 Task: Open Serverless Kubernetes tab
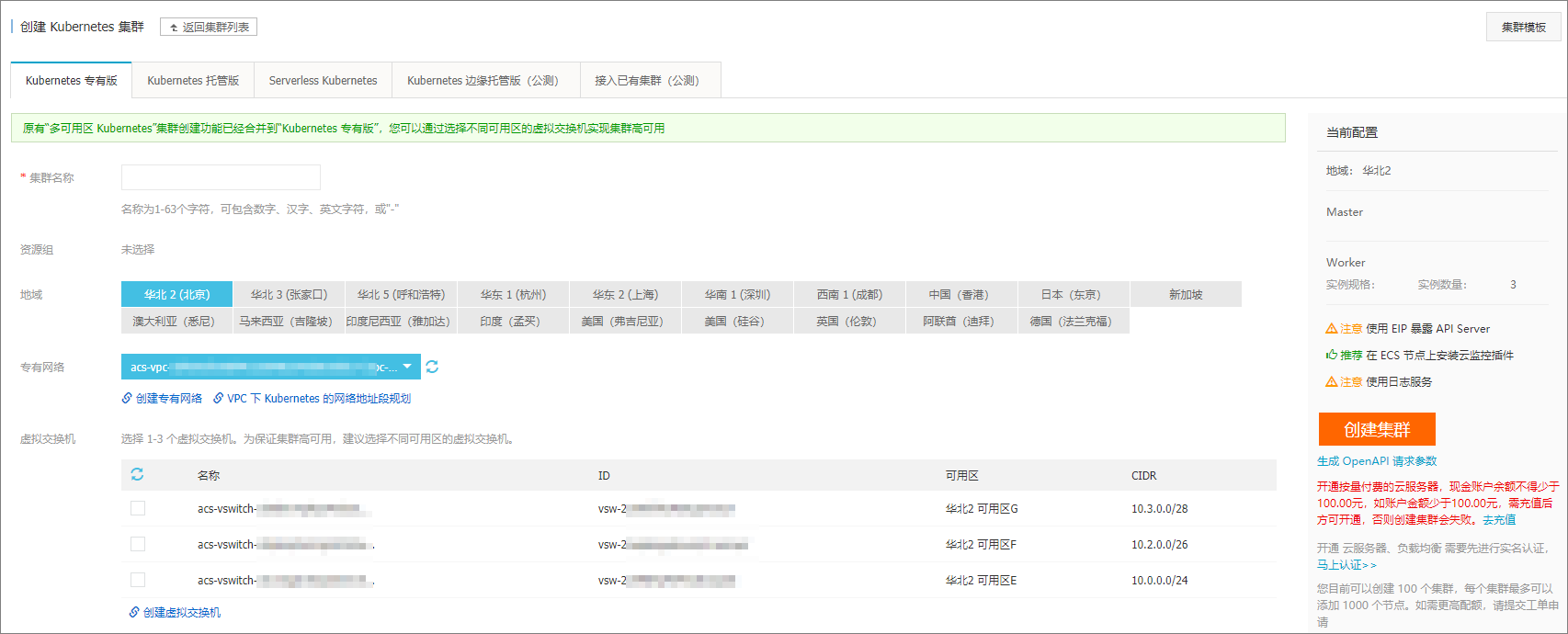(324, 80)
